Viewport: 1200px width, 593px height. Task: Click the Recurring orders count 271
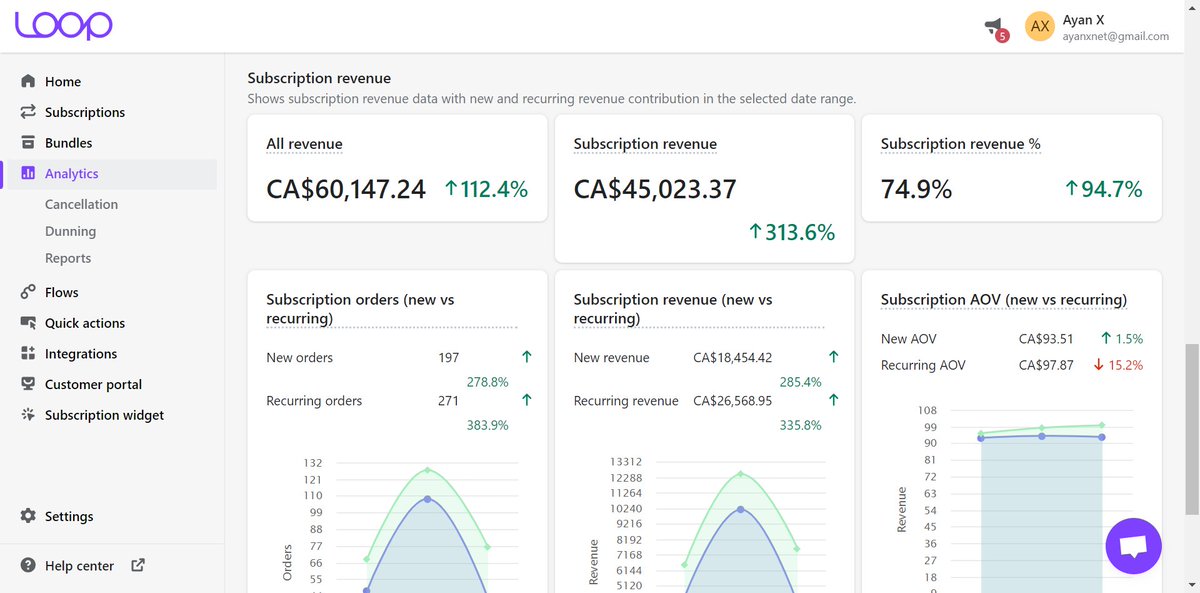(448, 400)
